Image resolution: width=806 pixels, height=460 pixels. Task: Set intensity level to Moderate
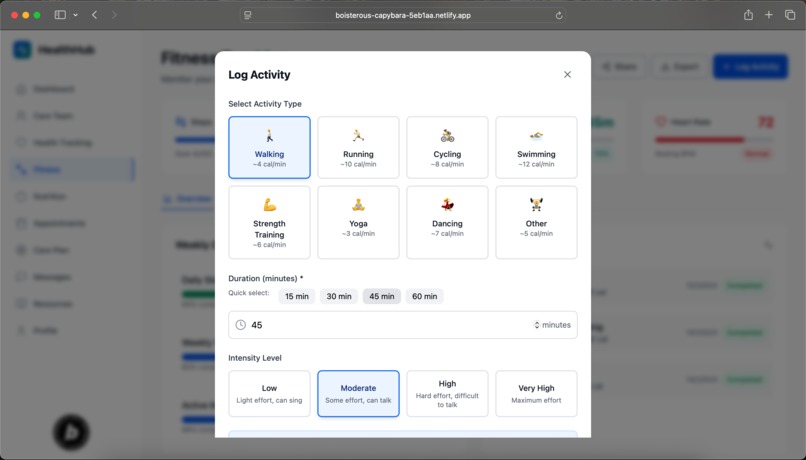(x=358, y=393)
